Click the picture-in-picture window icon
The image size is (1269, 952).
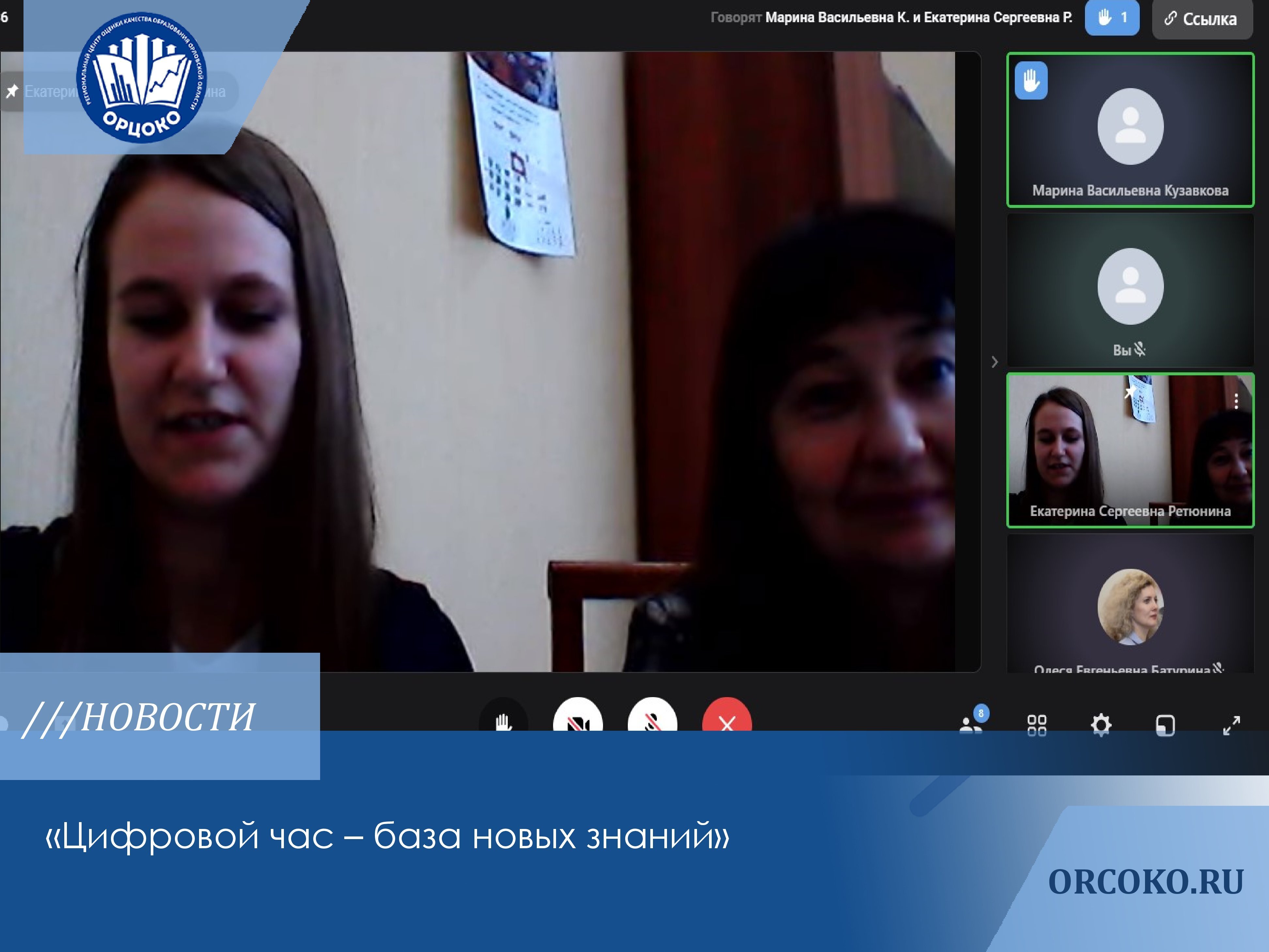pyautogui.click(x=1165, y=725)
